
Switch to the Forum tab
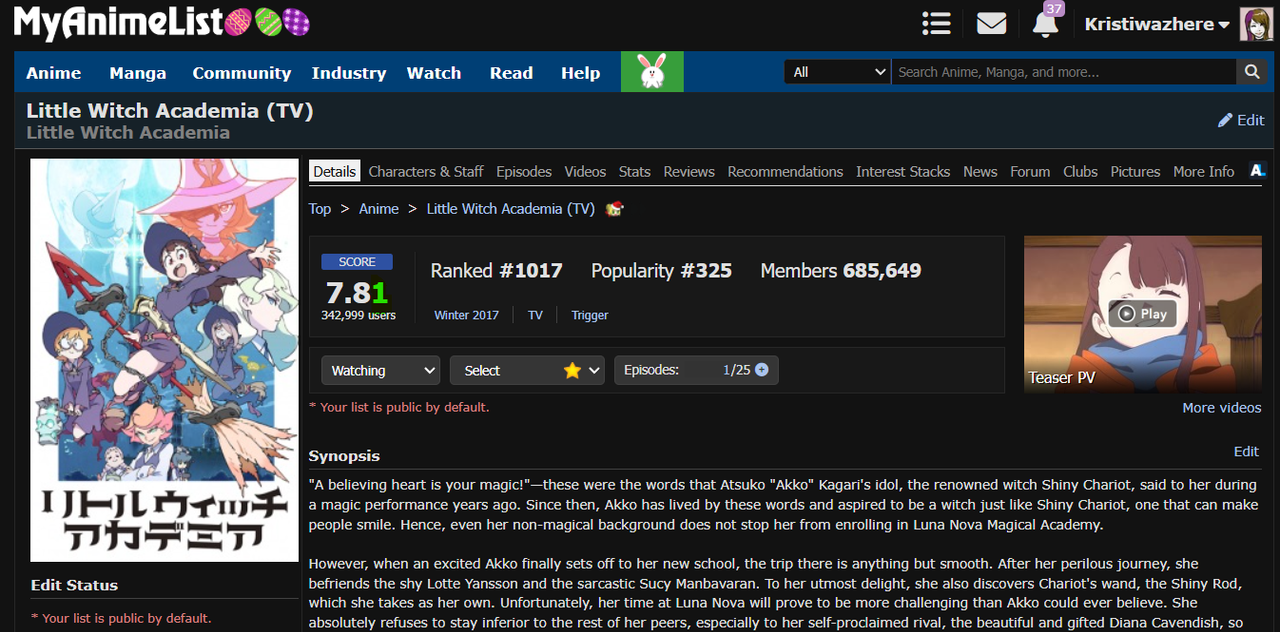pyautogui.click(x=1030, y=171)
